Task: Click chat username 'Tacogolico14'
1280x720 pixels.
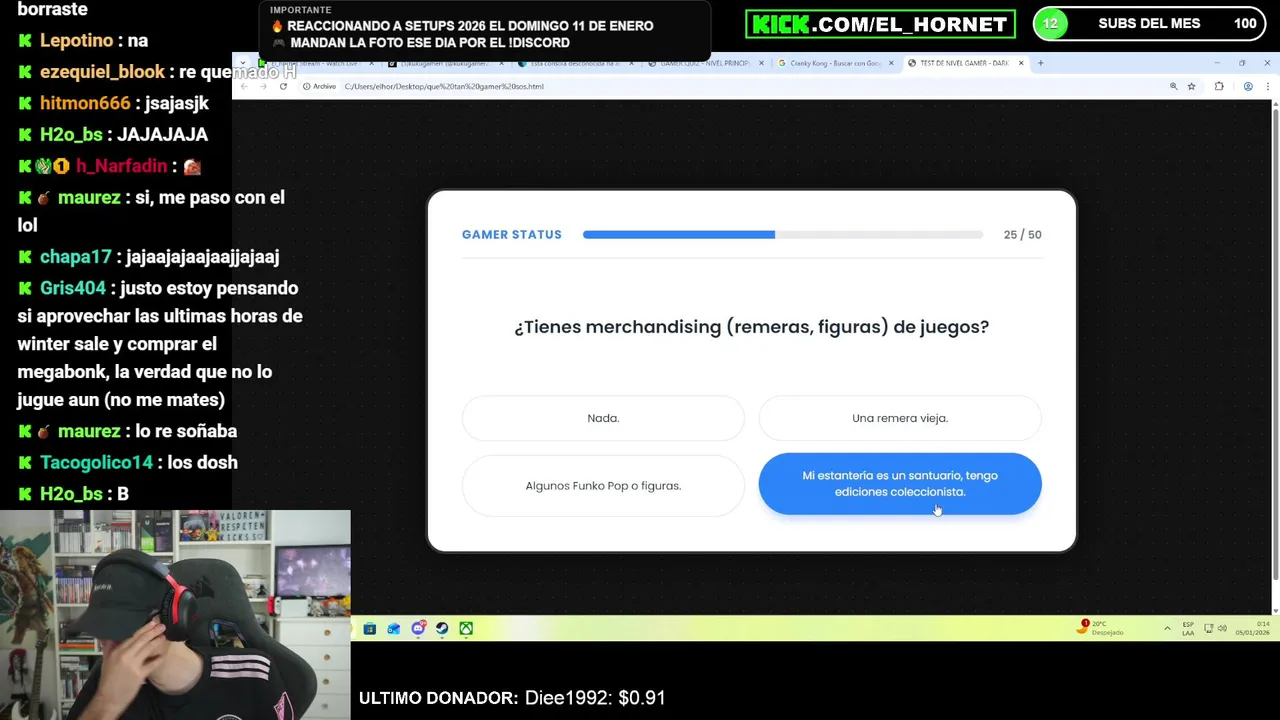Action: [x=96, y=463]
